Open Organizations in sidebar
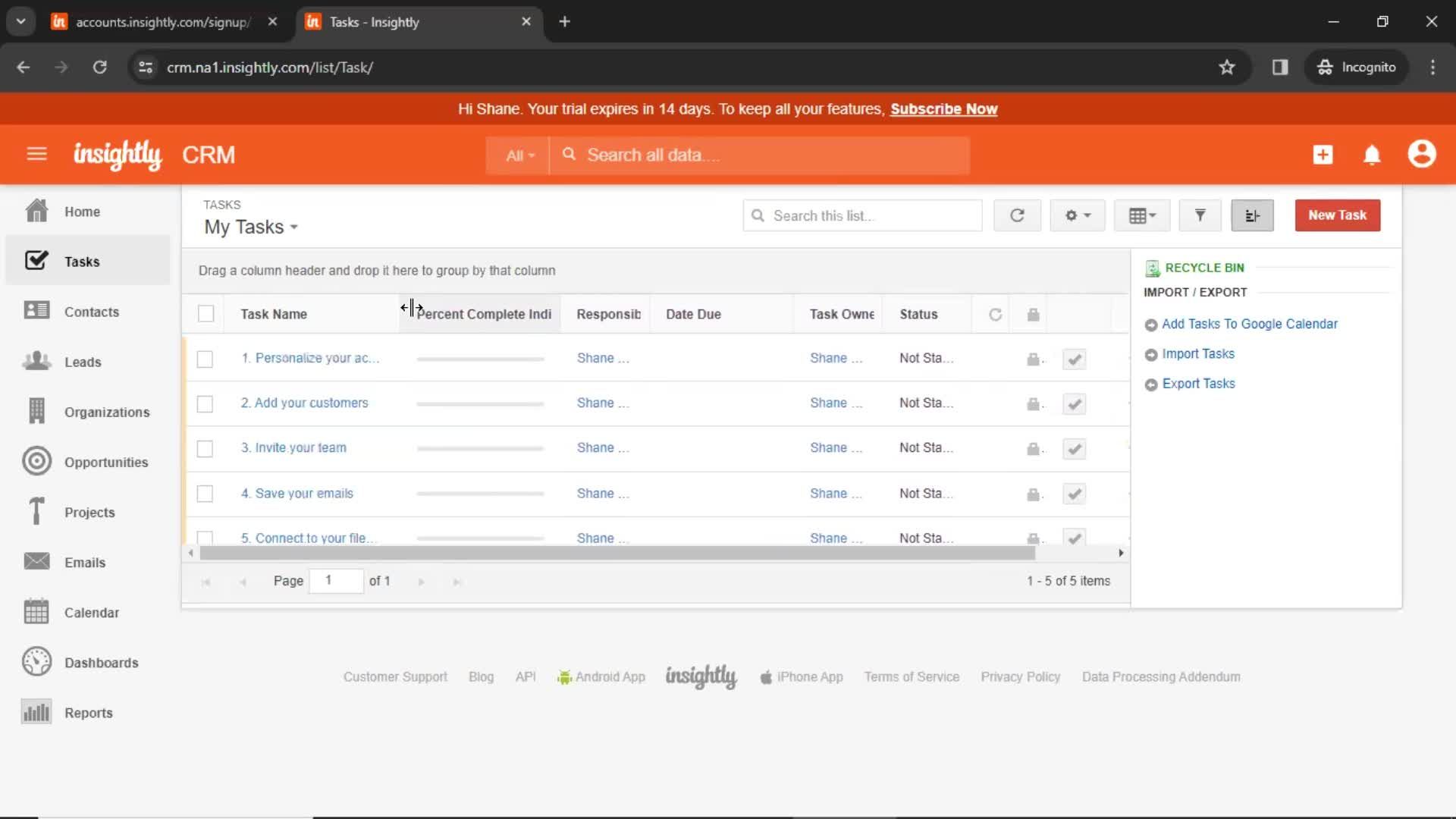This screenshot has height=819, width=1456. [x=88, y=412]
